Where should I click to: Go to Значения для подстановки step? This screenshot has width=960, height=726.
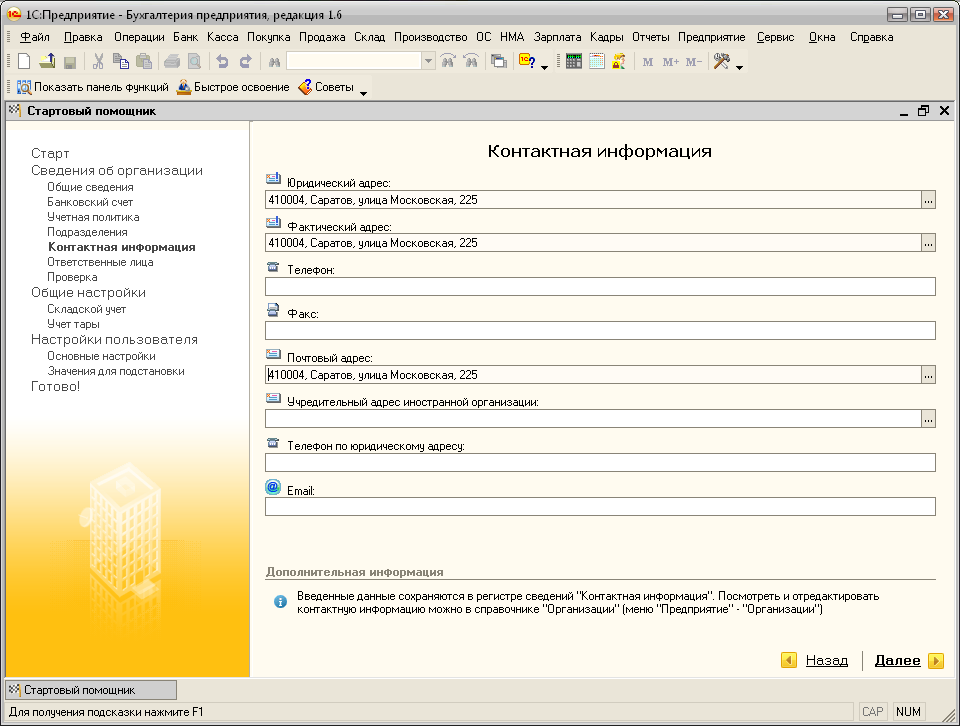coord(116,371)
